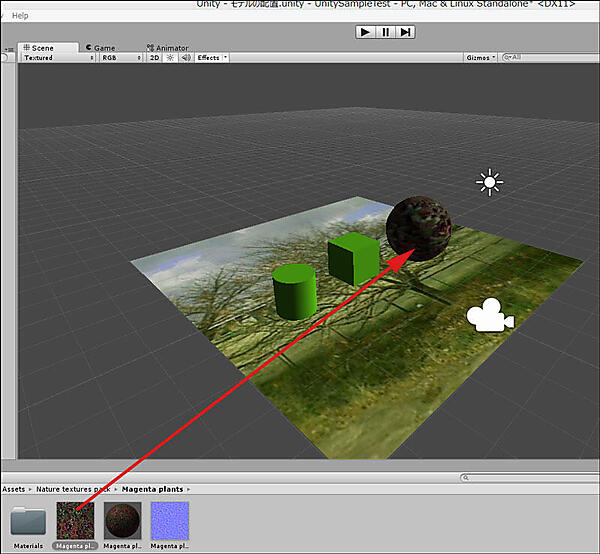600x554 pixels.
Task: Select the blue normal map texture asset
Action: [169, 521]
